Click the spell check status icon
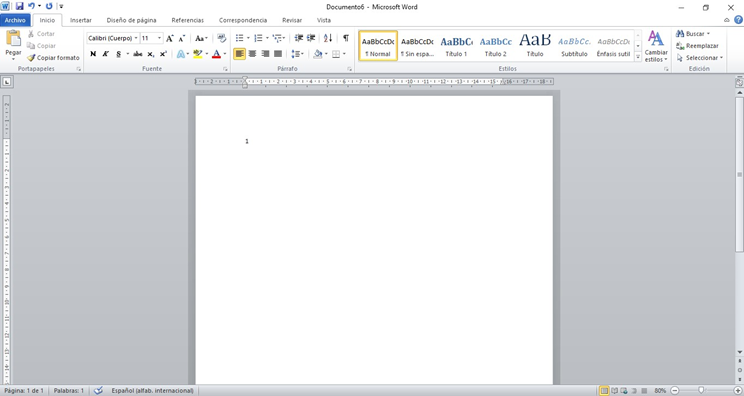 pos(98,391)
